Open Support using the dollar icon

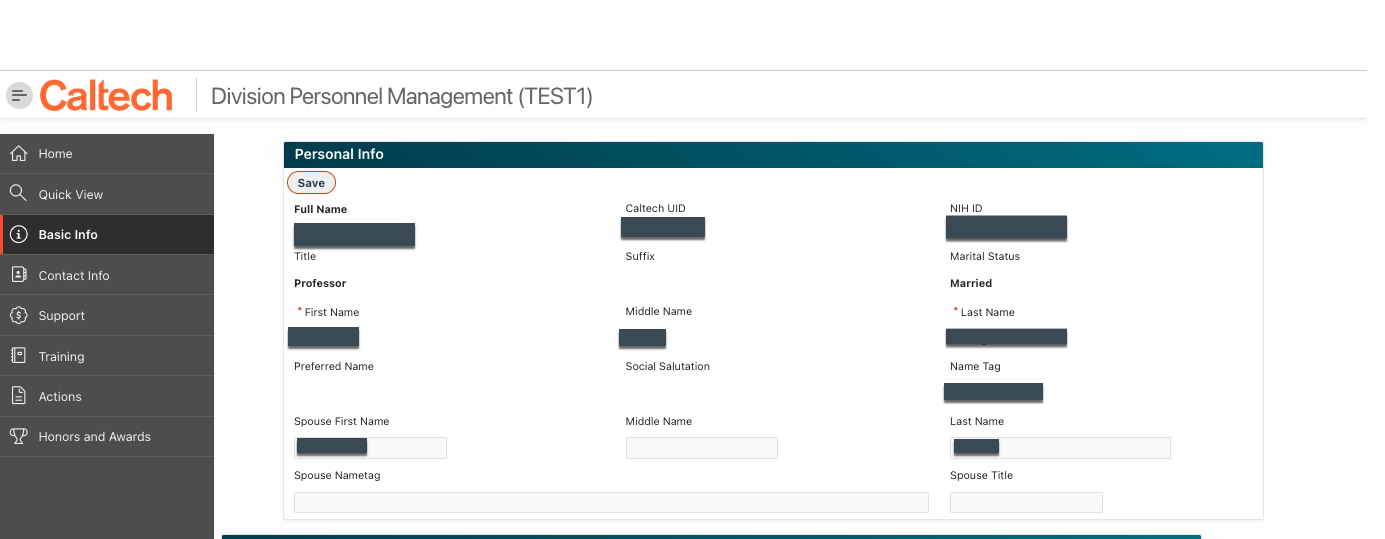(x=18, y=315)
